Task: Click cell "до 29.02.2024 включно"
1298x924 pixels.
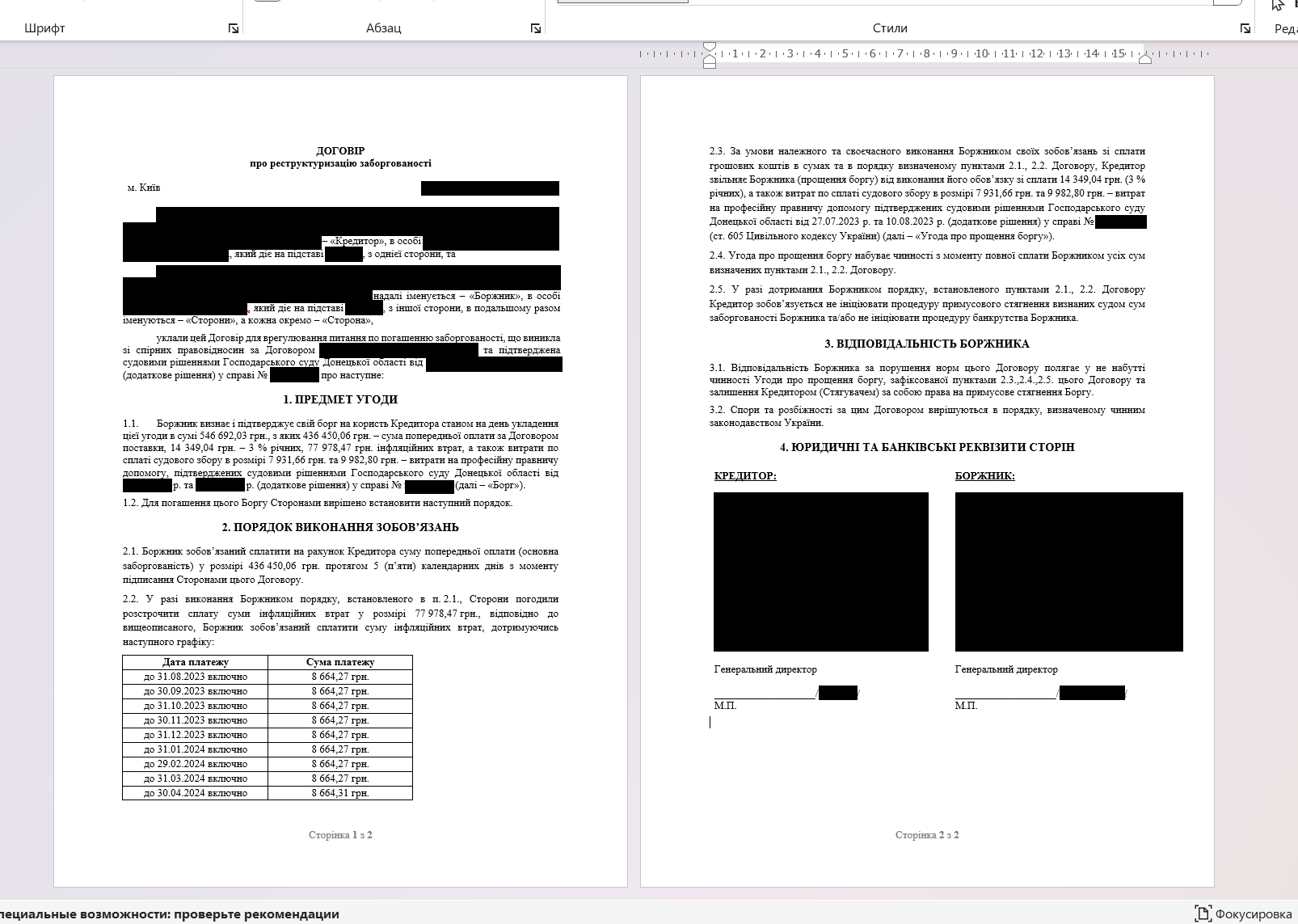Action: point(196,764)
